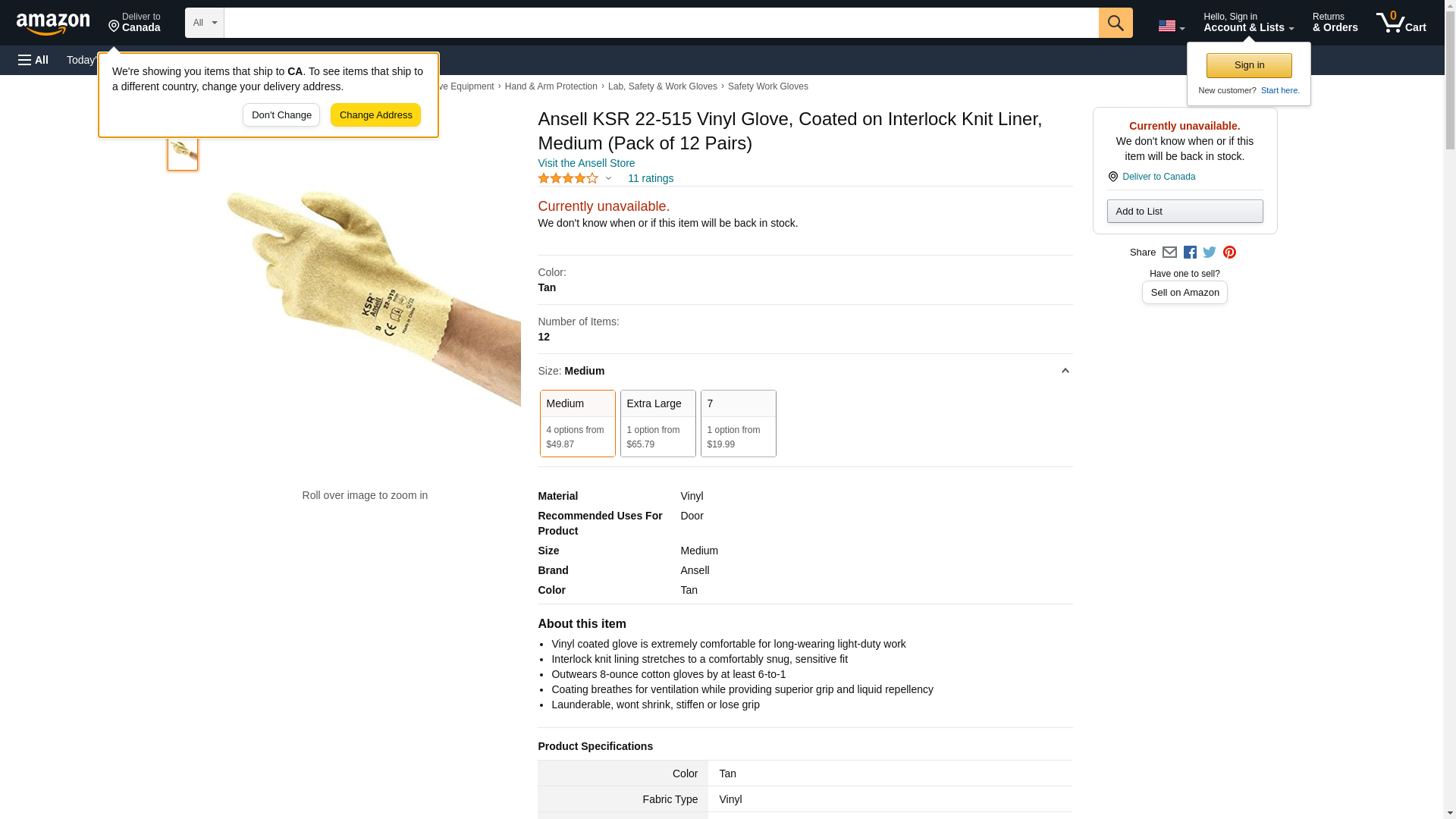Screen dimensions: 1456x819
Task: Share on Twitter icon
Action: point(1210,253)
